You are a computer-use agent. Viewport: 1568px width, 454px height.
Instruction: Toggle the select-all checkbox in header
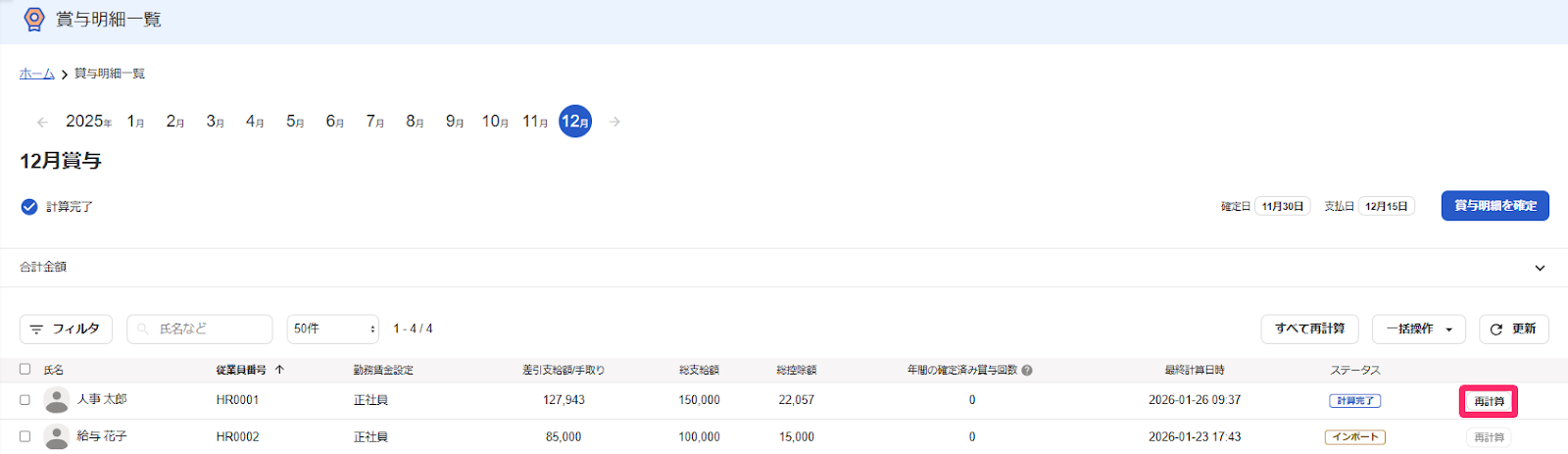[25, 369]
